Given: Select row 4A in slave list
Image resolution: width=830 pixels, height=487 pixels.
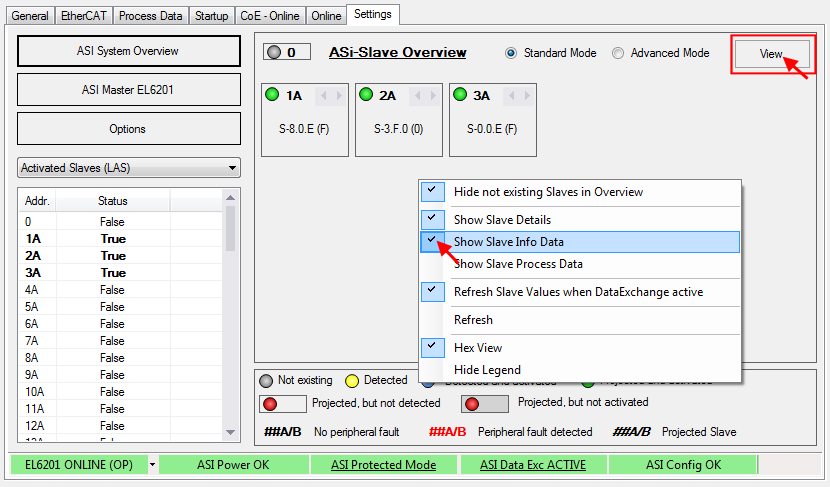Looking at the screenshot, I should pos(121,290).
